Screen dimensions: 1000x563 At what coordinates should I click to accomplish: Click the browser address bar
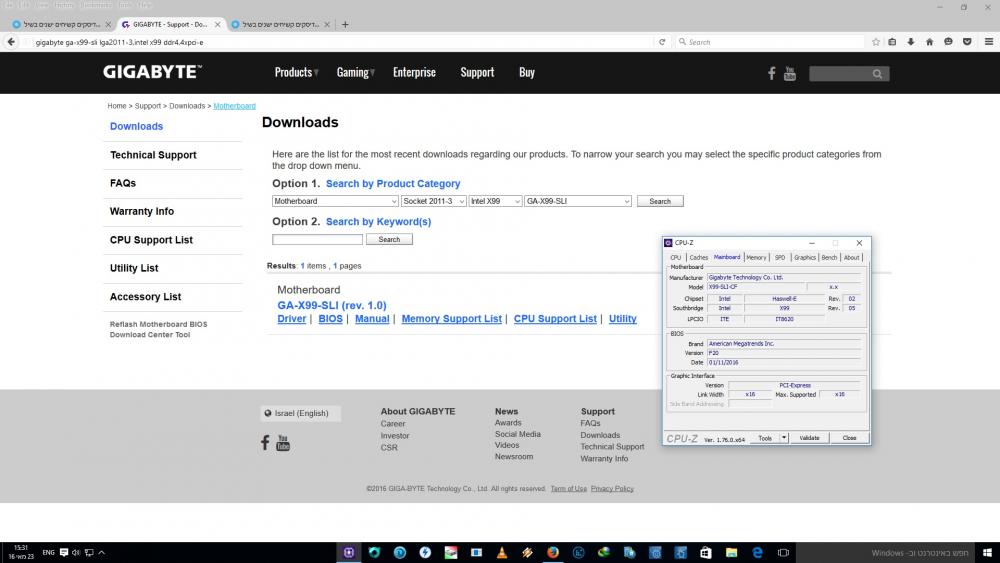click(341, 42)
